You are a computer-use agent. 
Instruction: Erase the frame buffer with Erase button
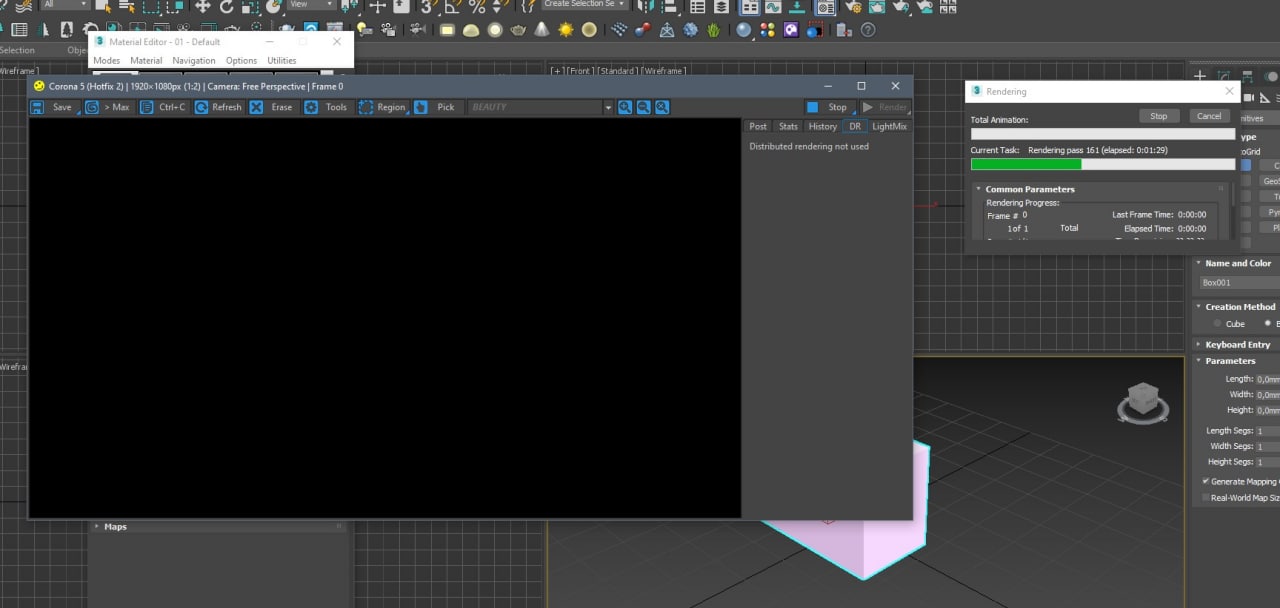click(x=273, y=107)
